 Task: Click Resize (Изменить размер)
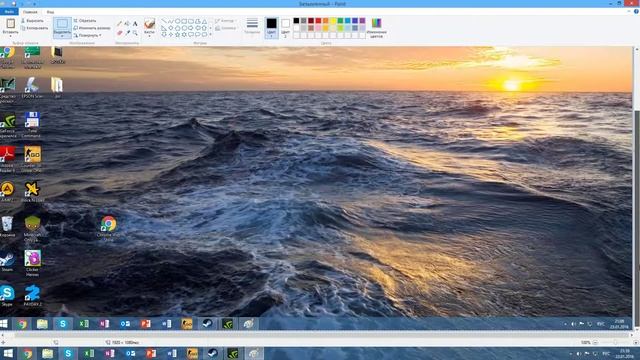[x=92, y=28]
